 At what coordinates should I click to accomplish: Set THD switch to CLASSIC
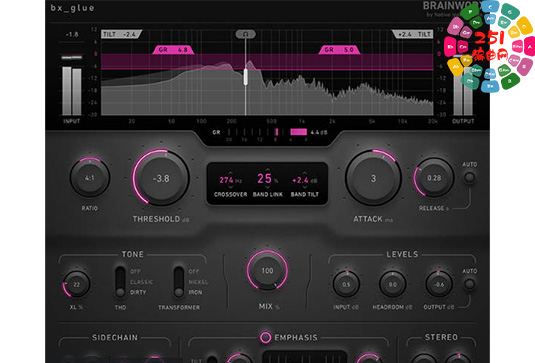[x=141, y=282]
